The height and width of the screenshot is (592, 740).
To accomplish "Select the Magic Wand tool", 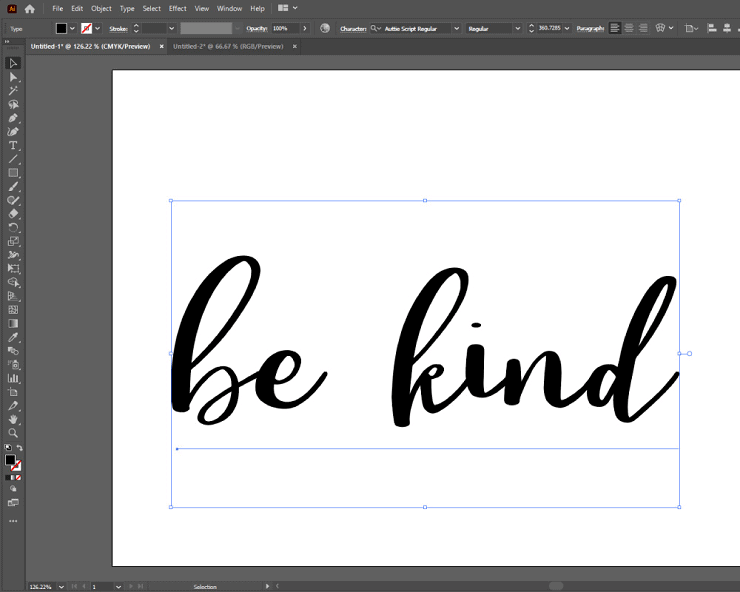I will point(13,91).
